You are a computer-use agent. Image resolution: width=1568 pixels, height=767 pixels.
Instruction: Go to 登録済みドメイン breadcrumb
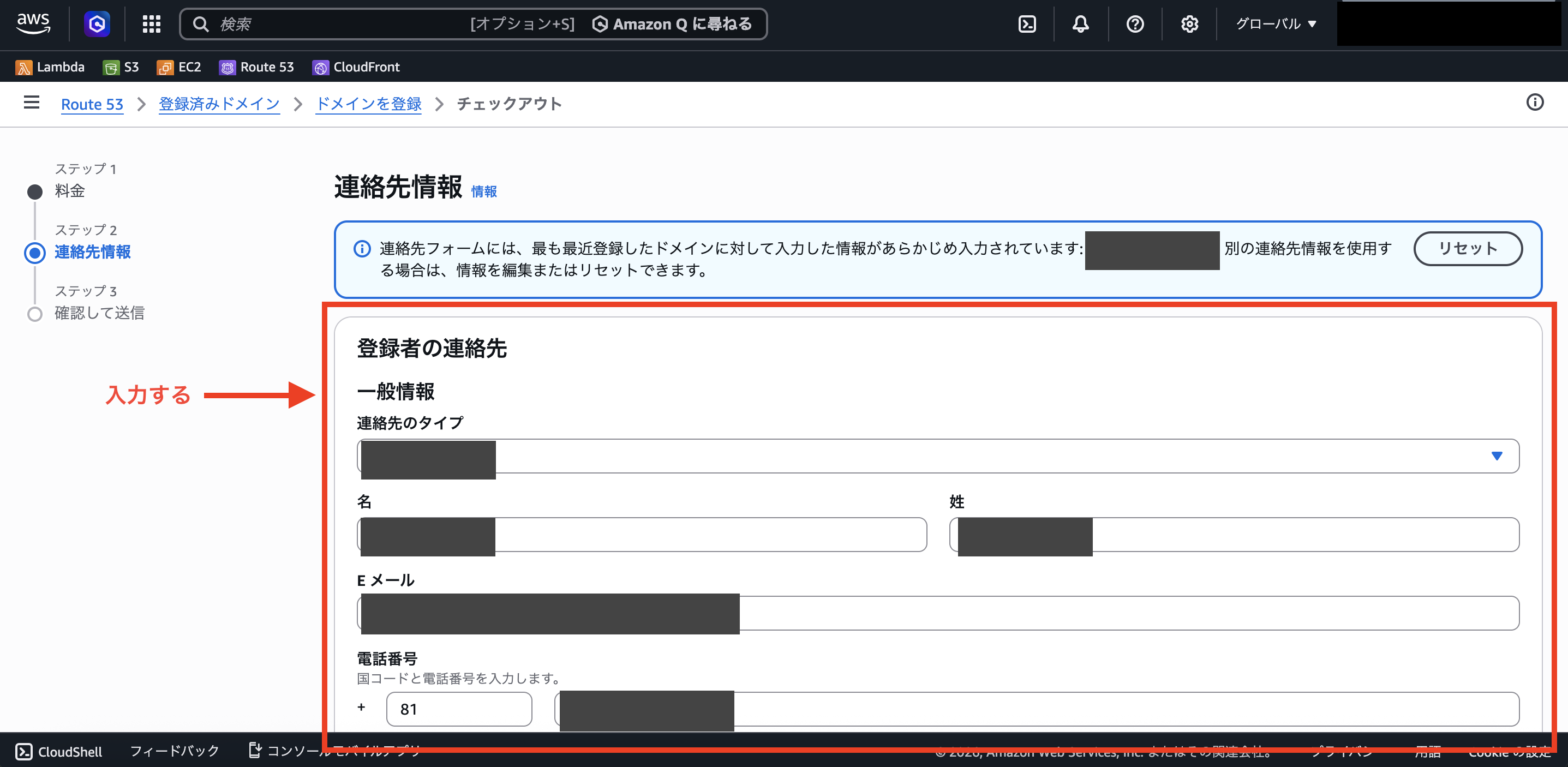click(219, 104)
